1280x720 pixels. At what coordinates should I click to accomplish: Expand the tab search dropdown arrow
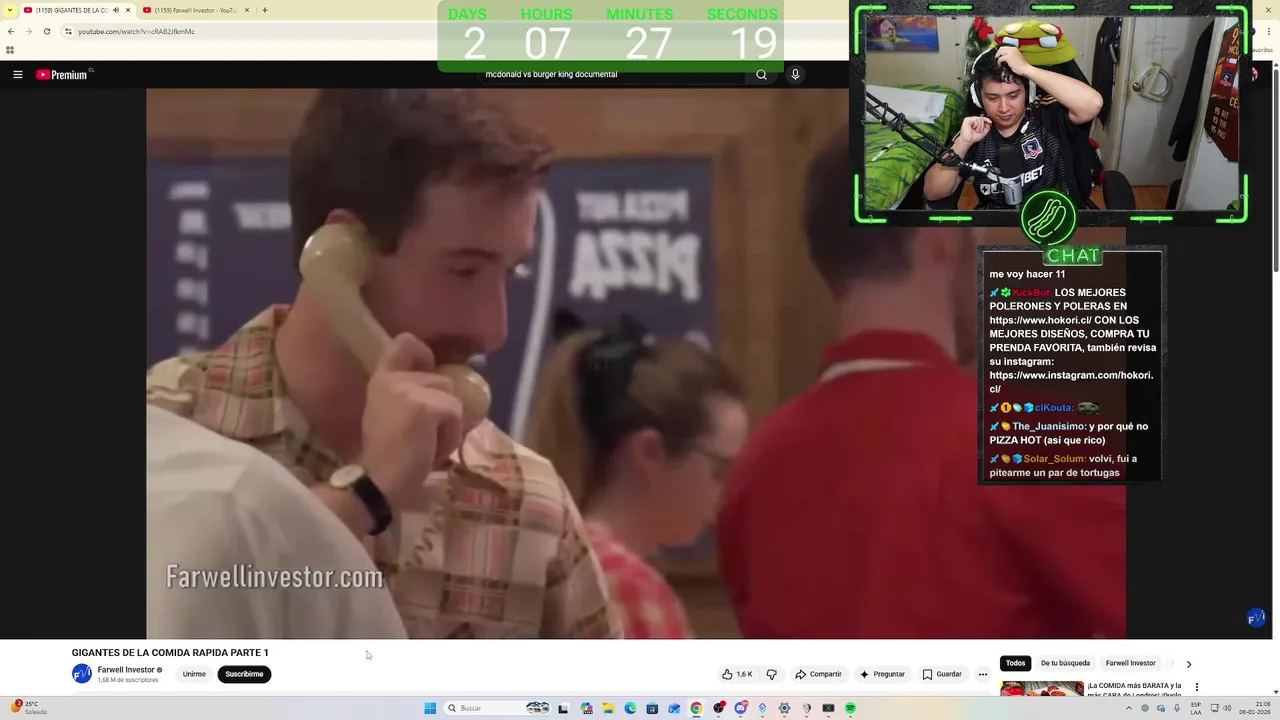pos(8,10)
